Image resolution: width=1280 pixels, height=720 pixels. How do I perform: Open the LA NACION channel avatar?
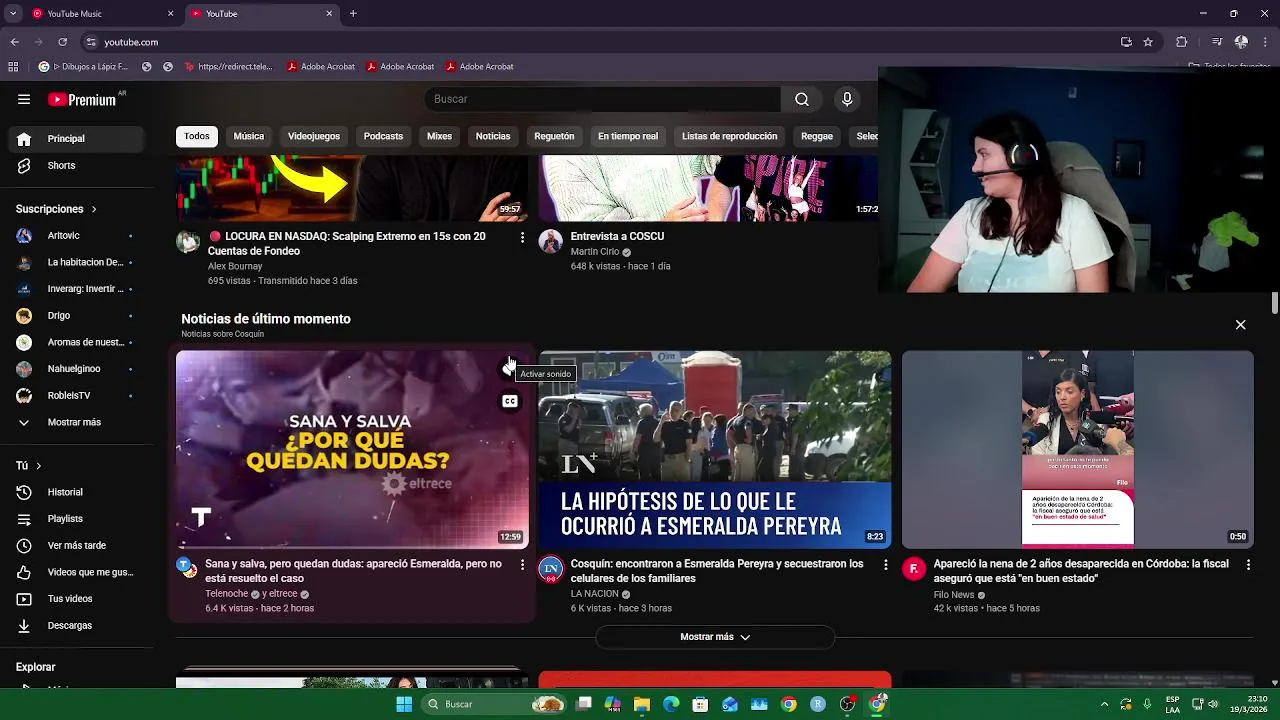pos(551,570)
